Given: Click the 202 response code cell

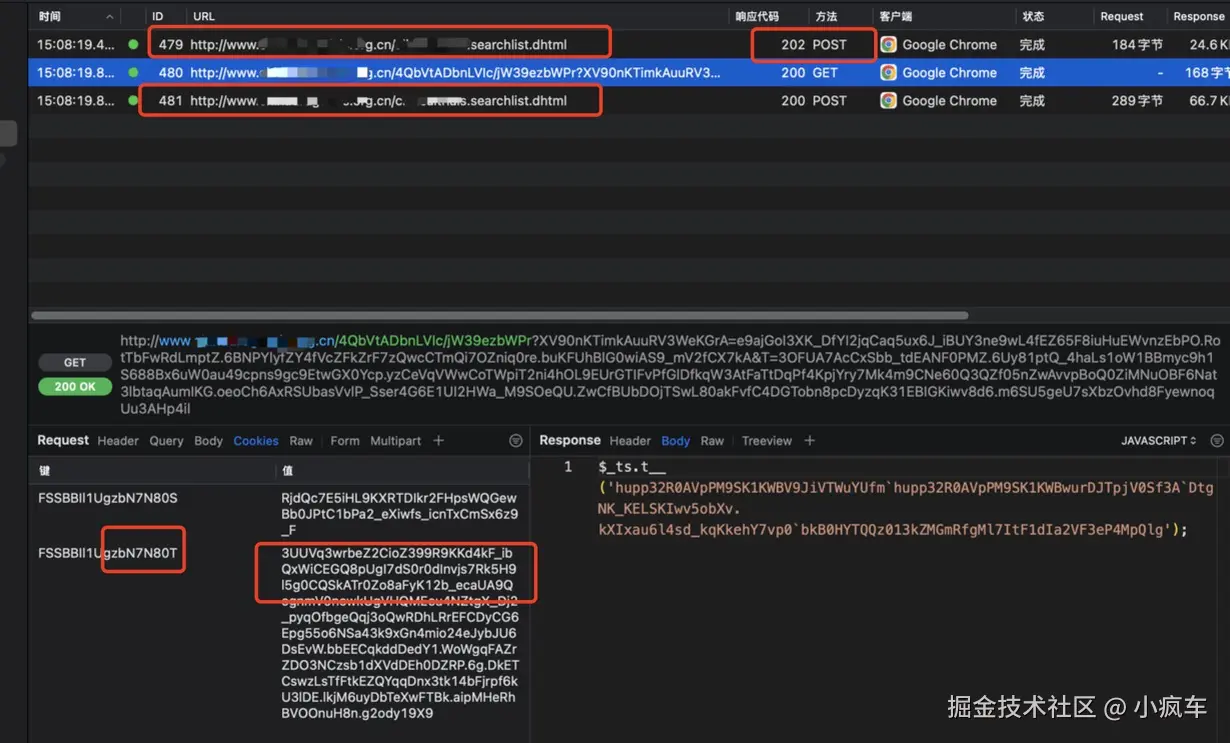Looking at the screenshot, I should click(x=793, y=45).
